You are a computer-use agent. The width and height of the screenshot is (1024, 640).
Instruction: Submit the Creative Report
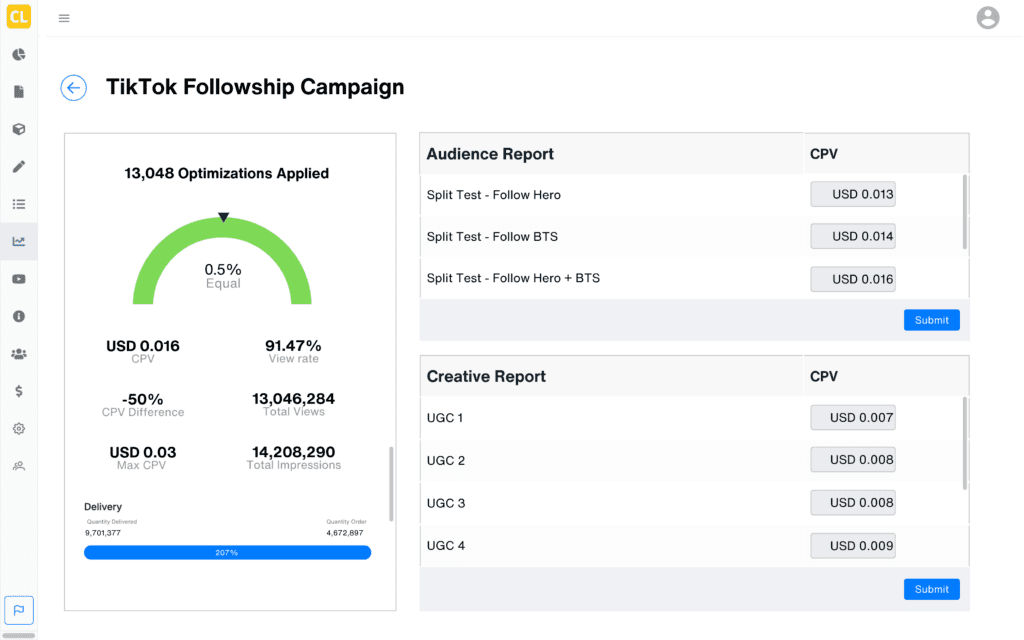(x=931, y=589)
